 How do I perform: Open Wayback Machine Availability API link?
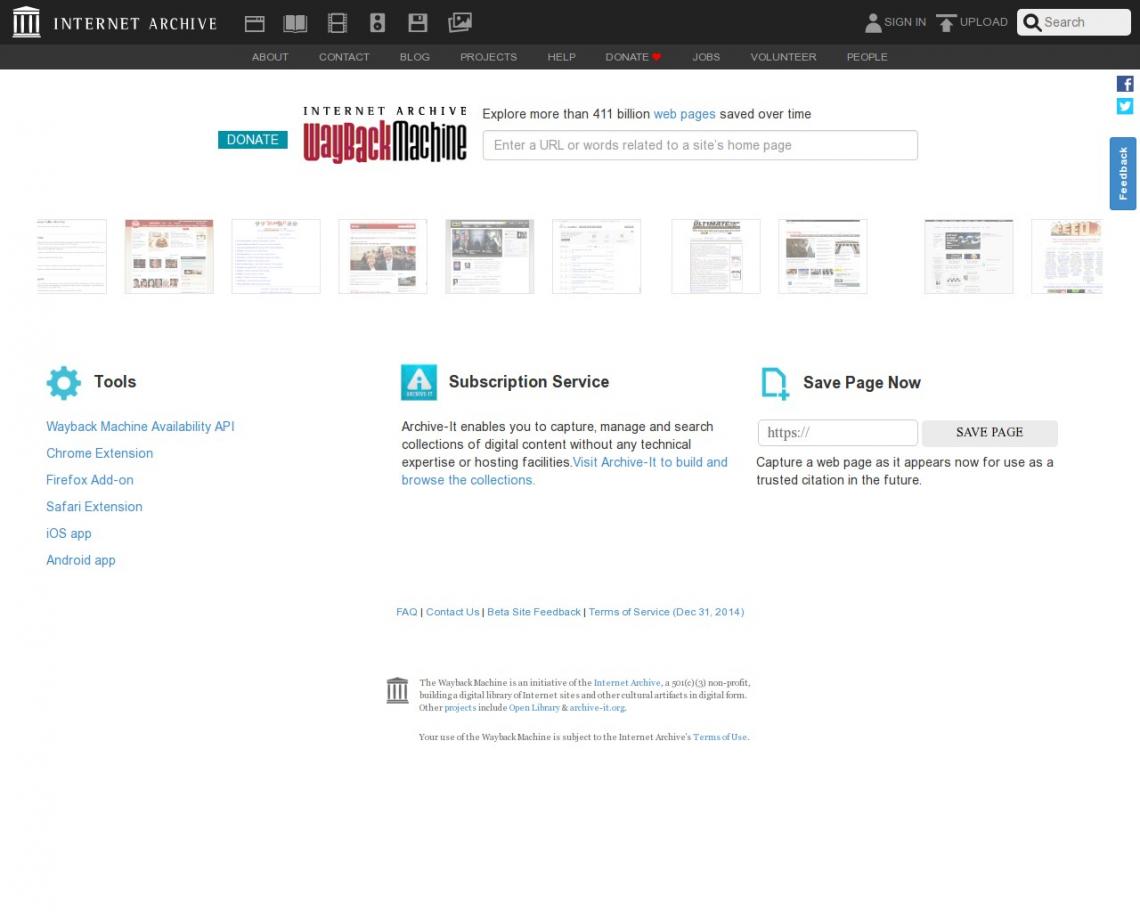pos(140,427)
